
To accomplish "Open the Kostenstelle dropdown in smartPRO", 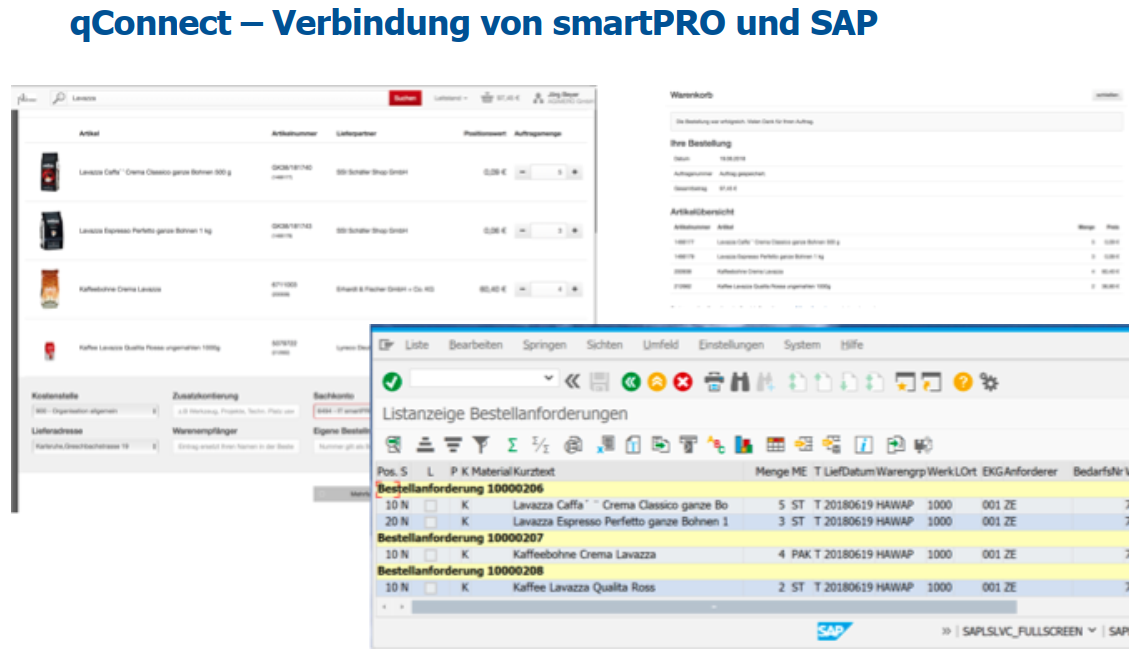I will click(x=95, y=411).
